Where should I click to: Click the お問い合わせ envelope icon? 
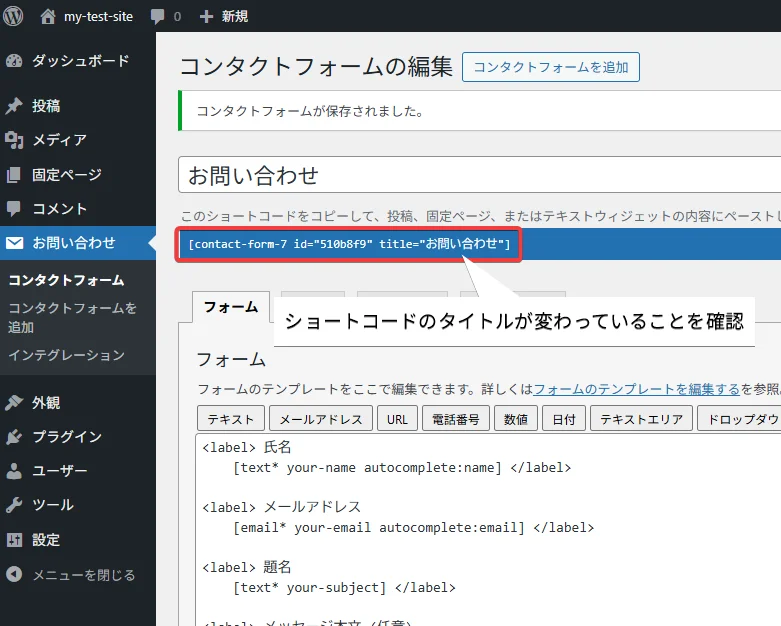coord(14,243)
